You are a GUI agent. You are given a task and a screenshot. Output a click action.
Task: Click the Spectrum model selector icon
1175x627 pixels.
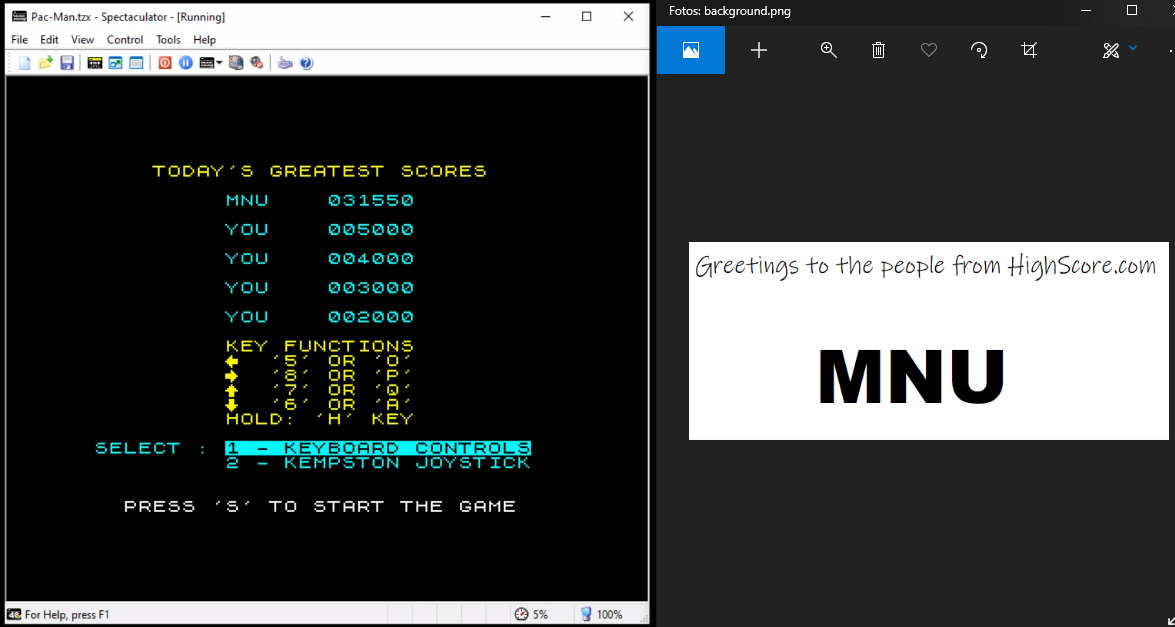tap(207, 63)
